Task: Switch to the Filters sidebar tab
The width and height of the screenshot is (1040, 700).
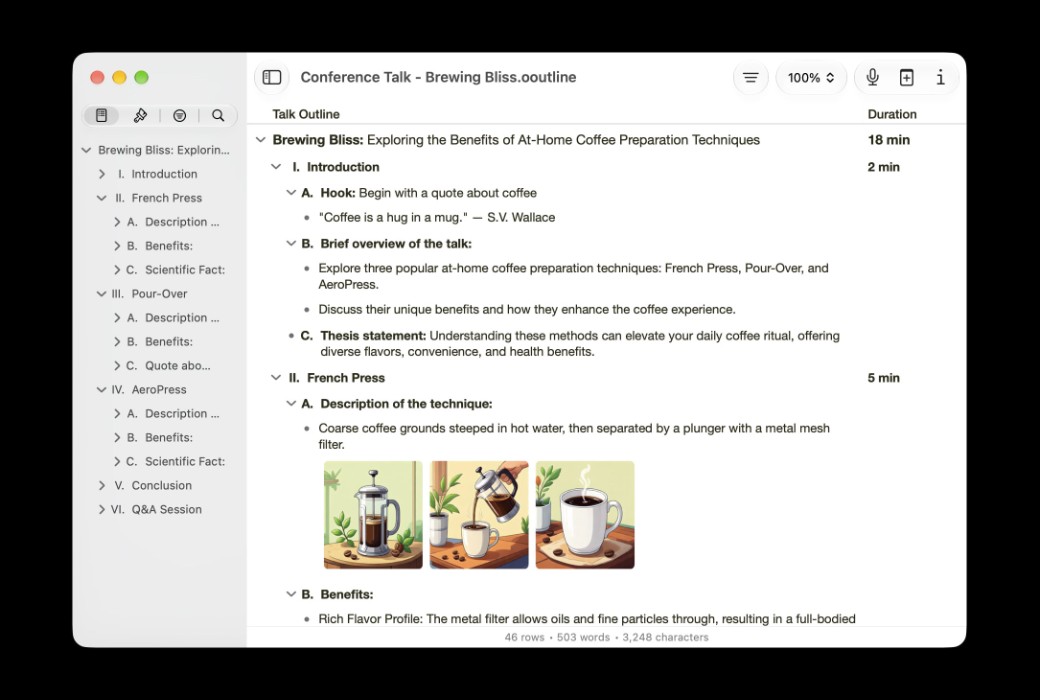Action: point(179,115)
